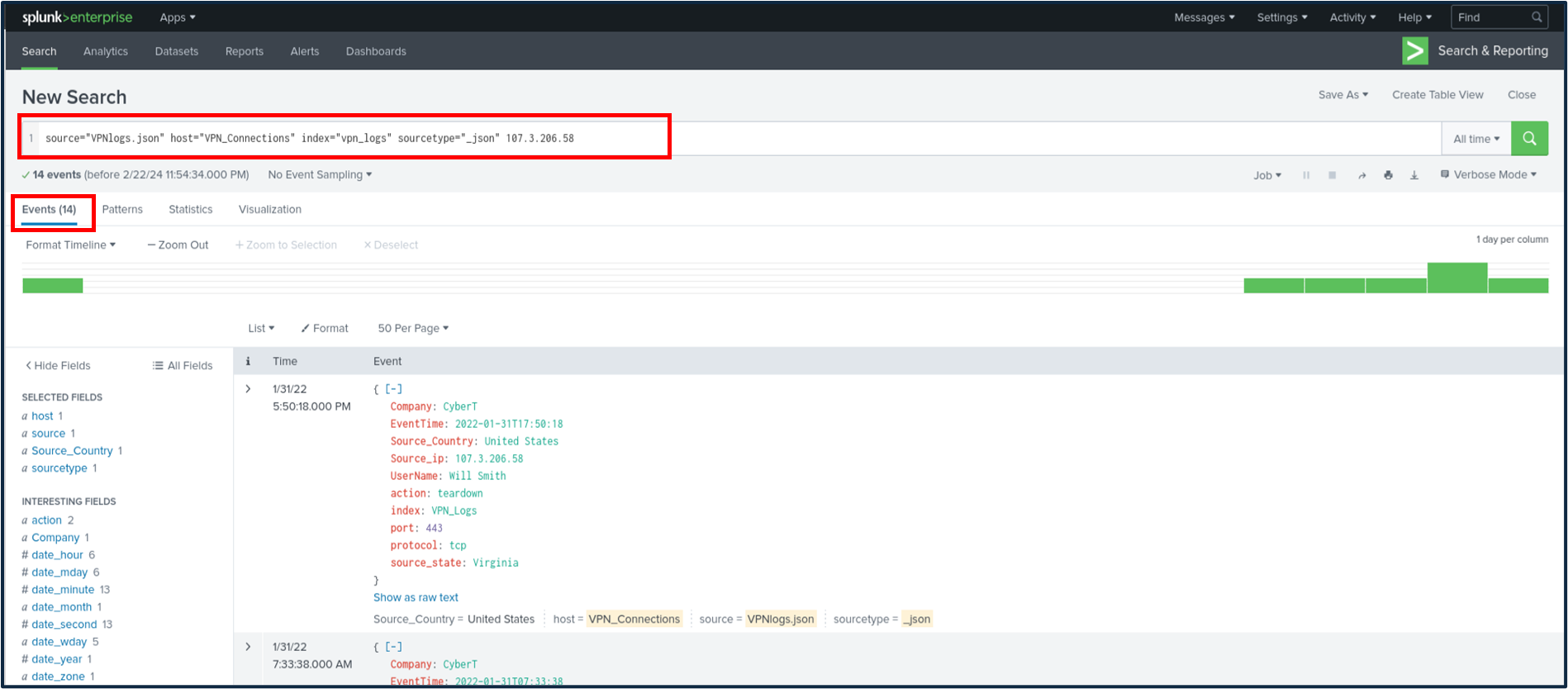Collapse the first event's JSON with [-]

pos(394,389)
